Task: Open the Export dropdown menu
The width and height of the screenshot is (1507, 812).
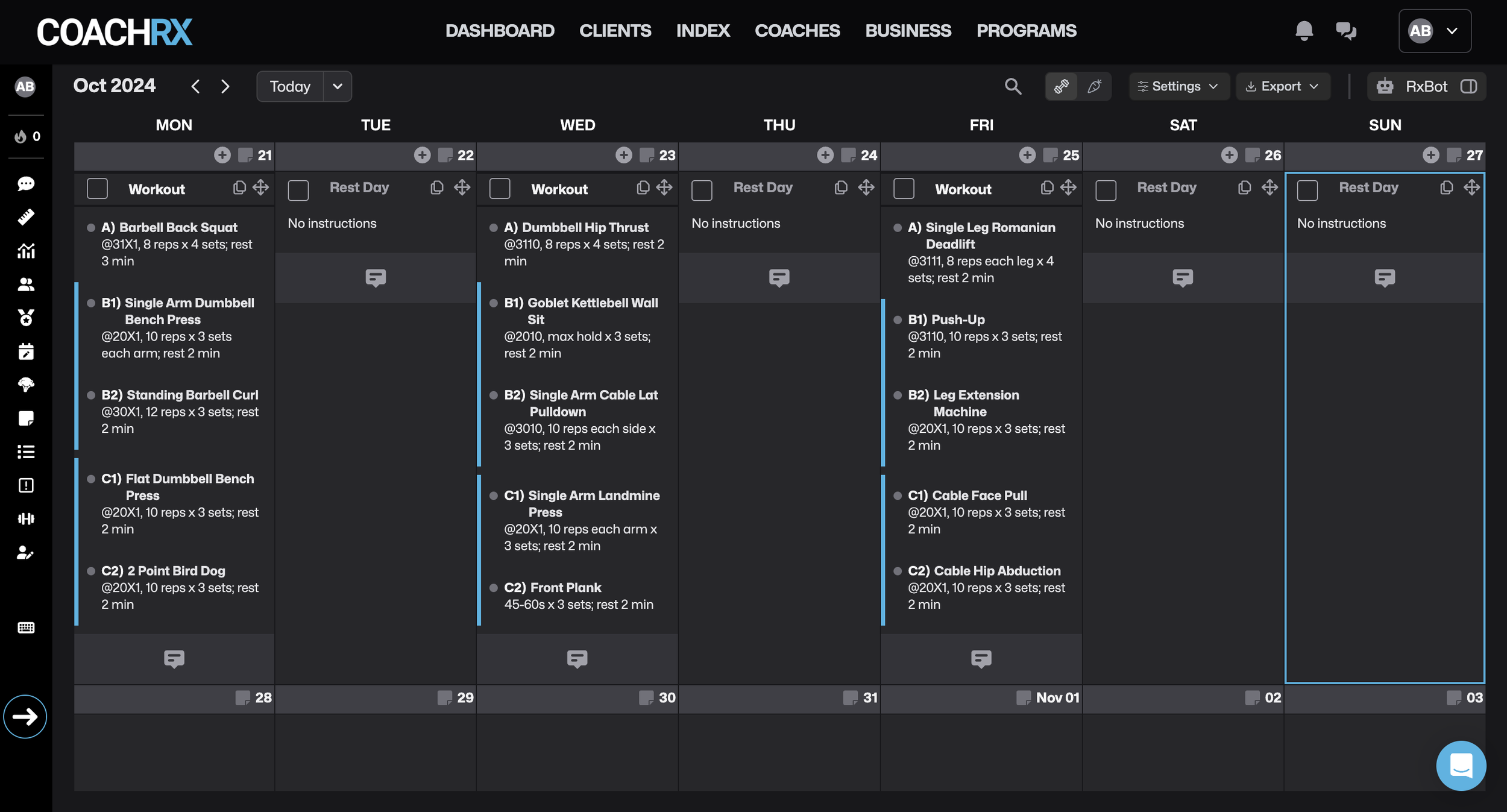Action: tap(1282, 86)
